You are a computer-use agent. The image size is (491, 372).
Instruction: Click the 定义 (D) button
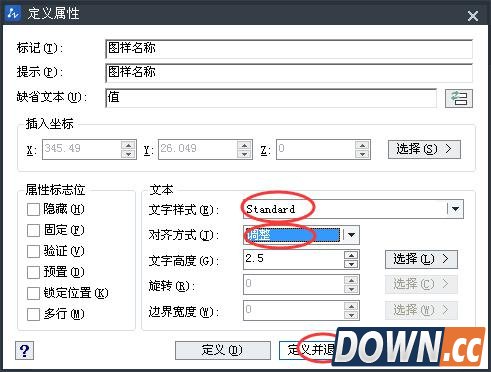[x=223, y=350]
